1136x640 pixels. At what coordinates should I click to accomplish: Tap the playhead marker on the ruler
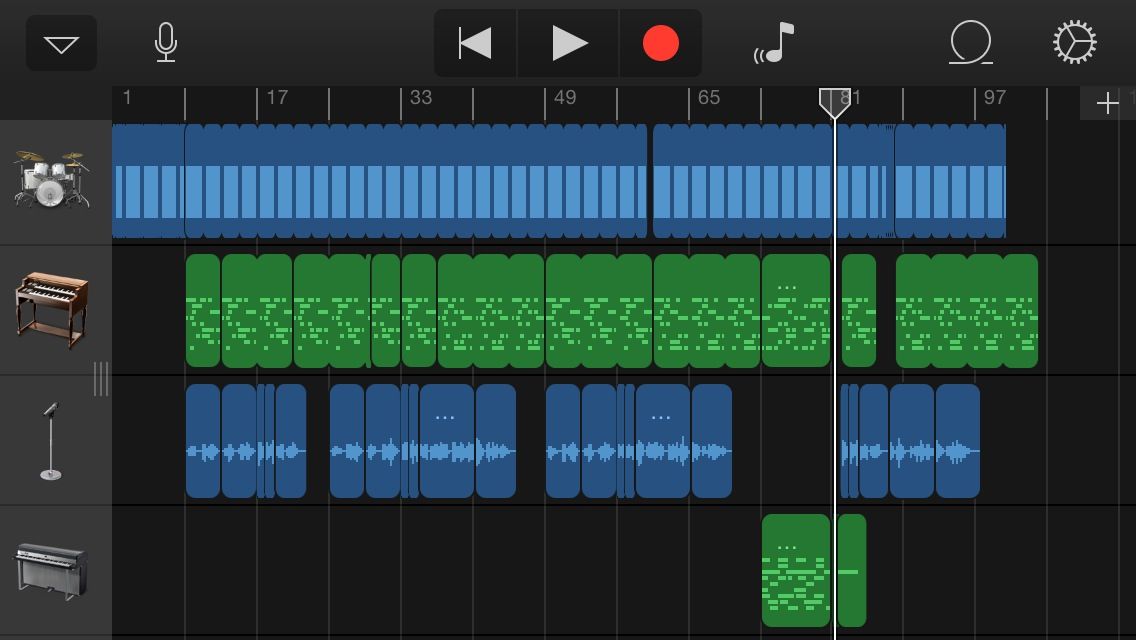[x=834, y=103]
